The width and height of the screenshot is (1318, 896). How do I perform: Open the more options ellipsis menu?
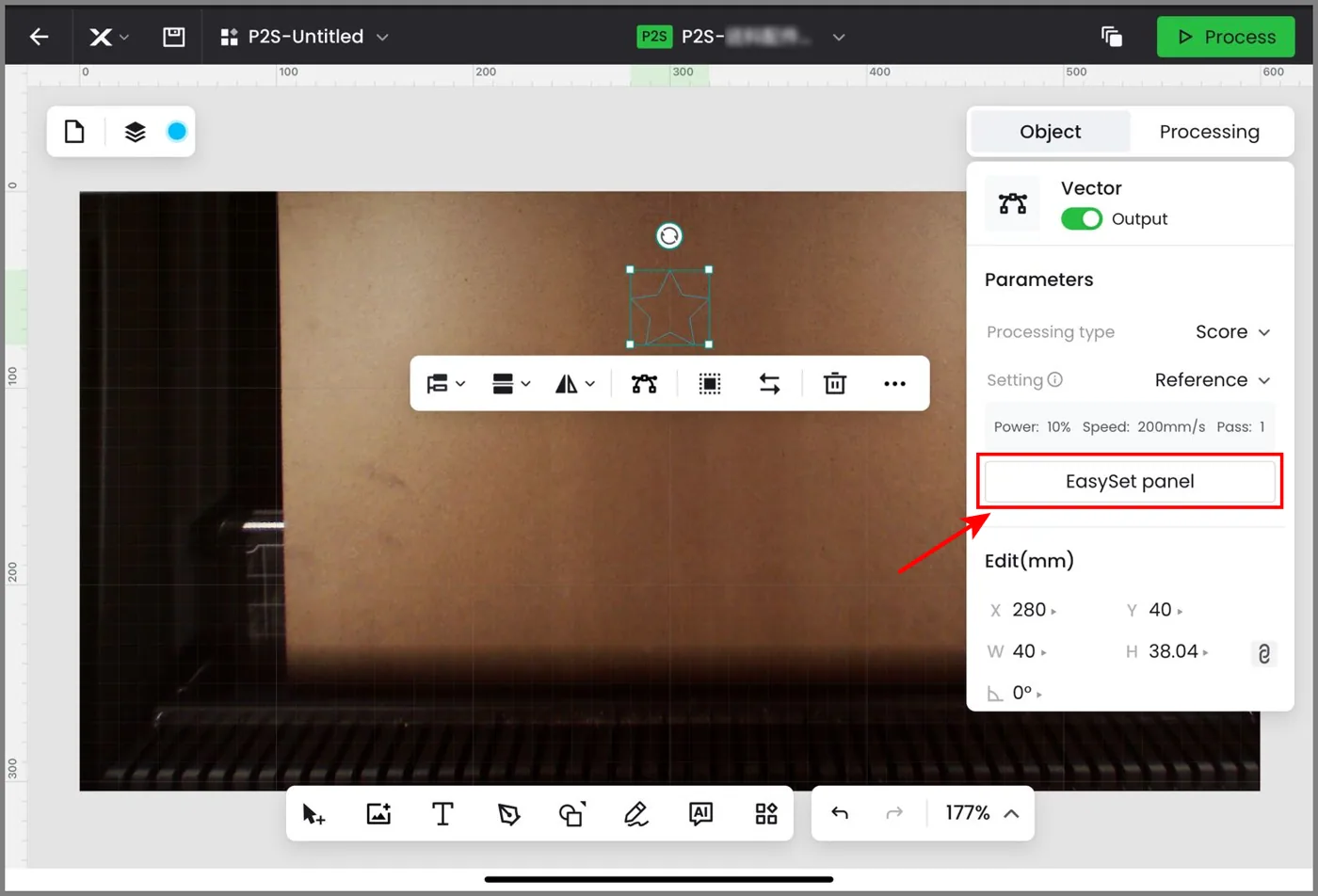tap(894, 383)
